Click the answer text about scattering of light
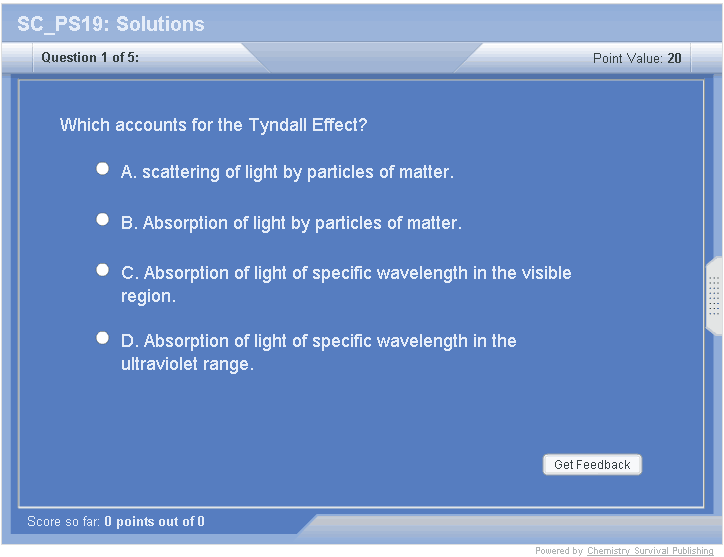This screenshot has width=724, height=557. (287, 172)
